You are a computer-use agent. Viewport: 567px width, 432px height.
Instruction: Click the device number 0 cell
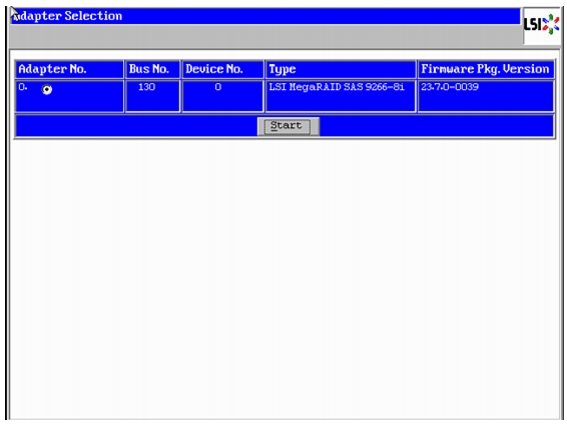coord(223,96)
